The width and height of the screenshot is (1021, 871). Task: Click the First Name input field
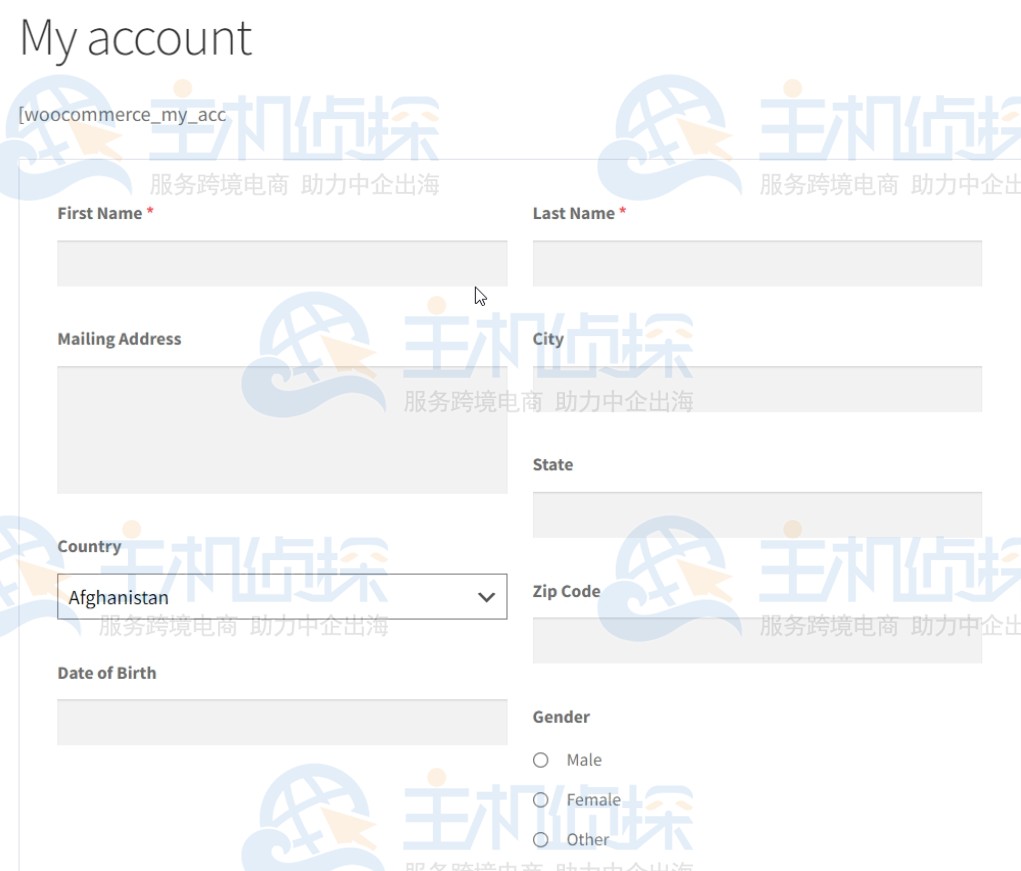282,264
